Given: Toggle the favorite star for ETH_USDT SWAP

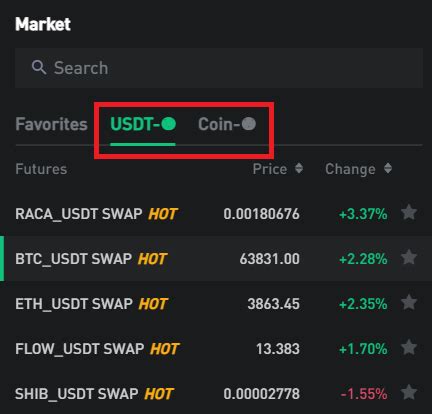Looking at the screenshot, I should (x=409, y=303).
